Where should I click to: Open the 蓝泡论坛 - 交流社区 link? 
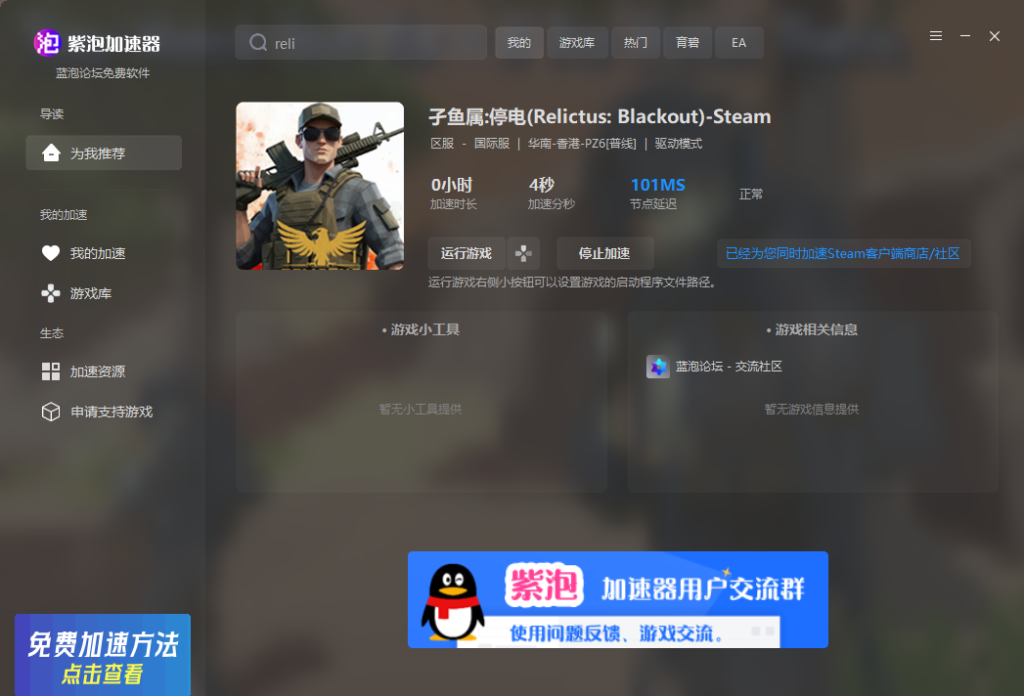point(729,367)
